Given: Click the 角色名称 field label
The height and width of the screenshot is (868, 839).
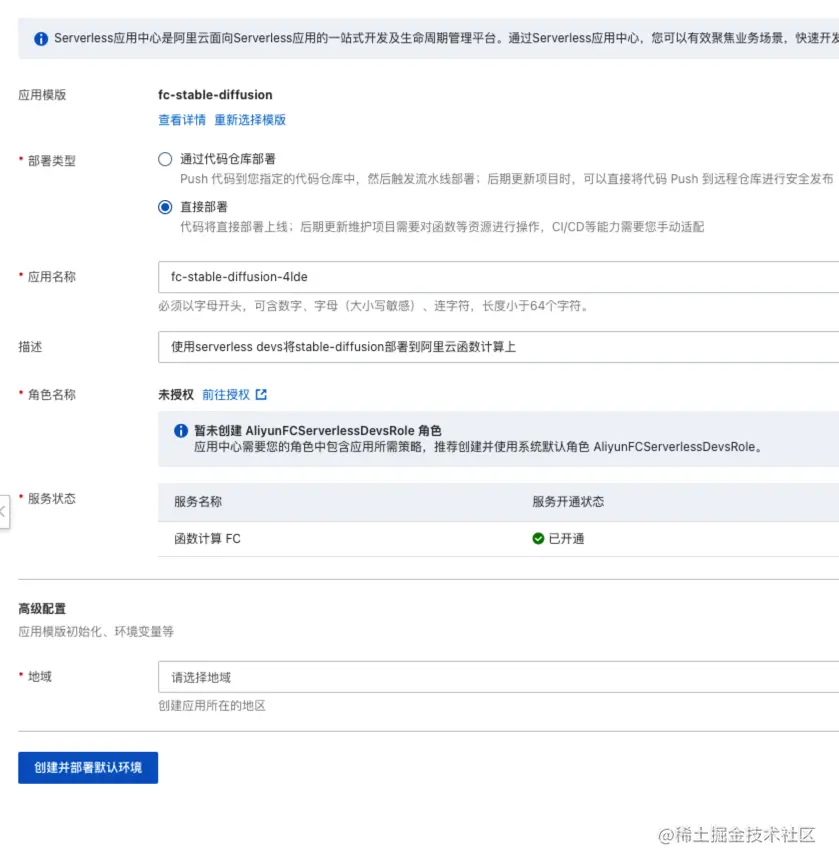Looking at the screenshot, I should click(x=51, y=395).
